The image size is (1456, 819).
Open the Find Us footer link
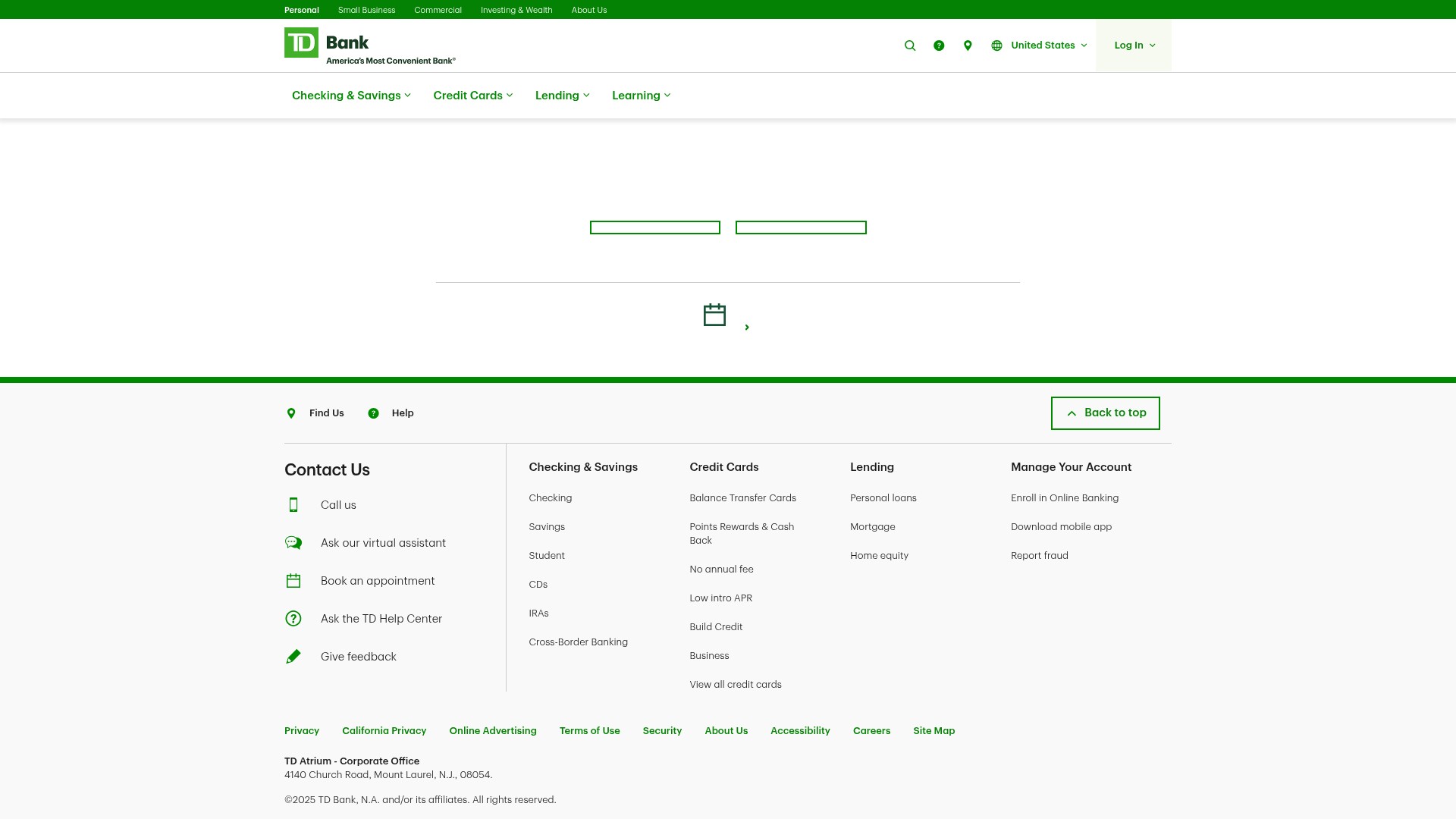326,413
